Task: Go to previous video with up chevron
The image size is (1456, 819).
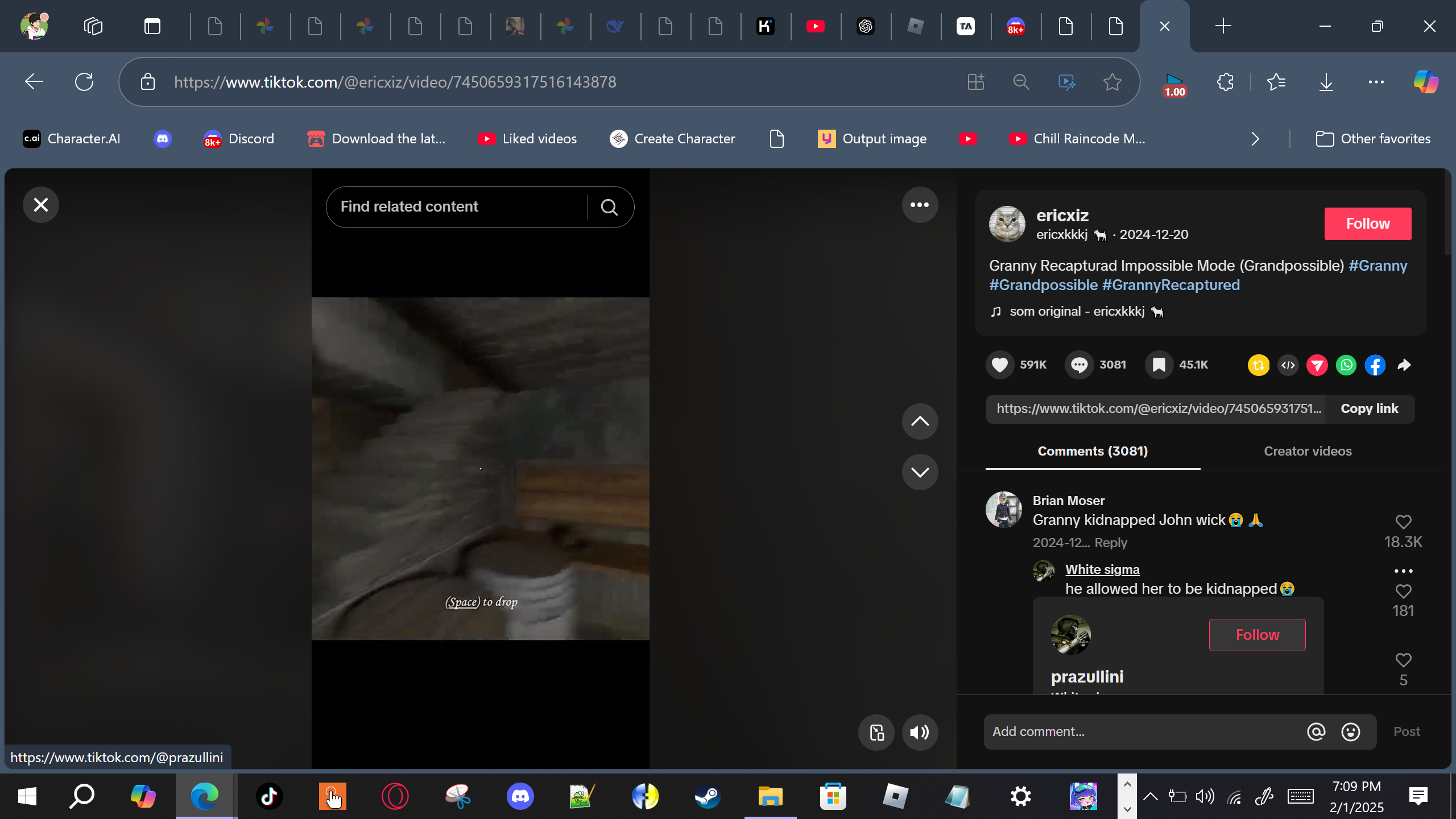Action: coord(919,421)
